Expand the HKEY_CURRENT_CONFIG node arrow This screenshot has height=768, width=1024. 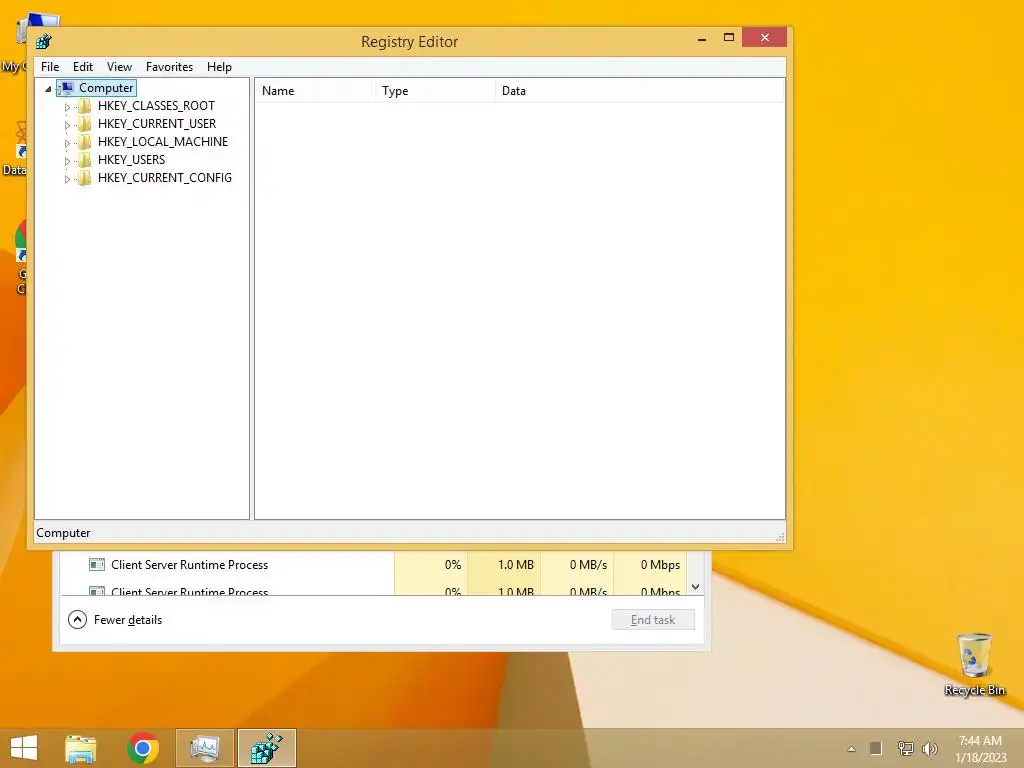(x=67, y=178)
